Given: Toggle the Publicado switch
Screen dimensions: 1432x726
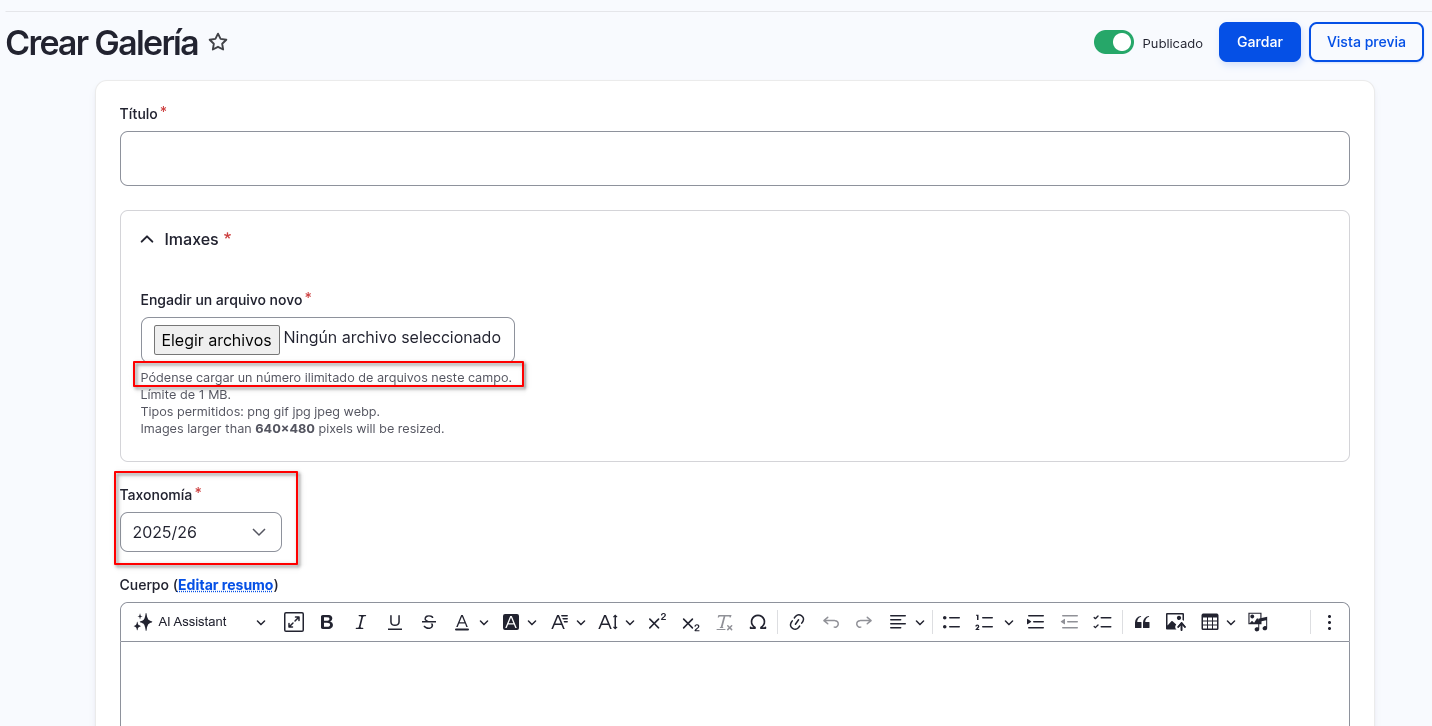Looking at the screenshot, I should tap(1113, 42).
